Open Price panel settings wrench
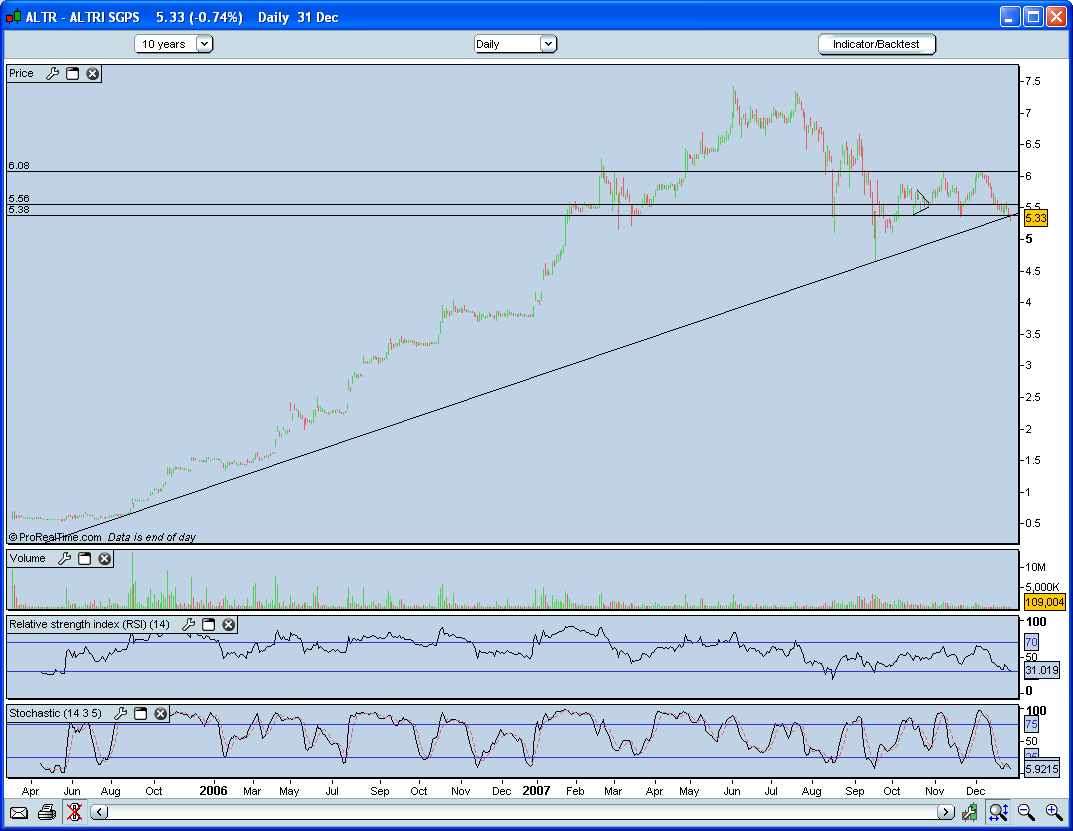Image resolution: width=1073 pixels, height=831 pixels. coord(53,73)
